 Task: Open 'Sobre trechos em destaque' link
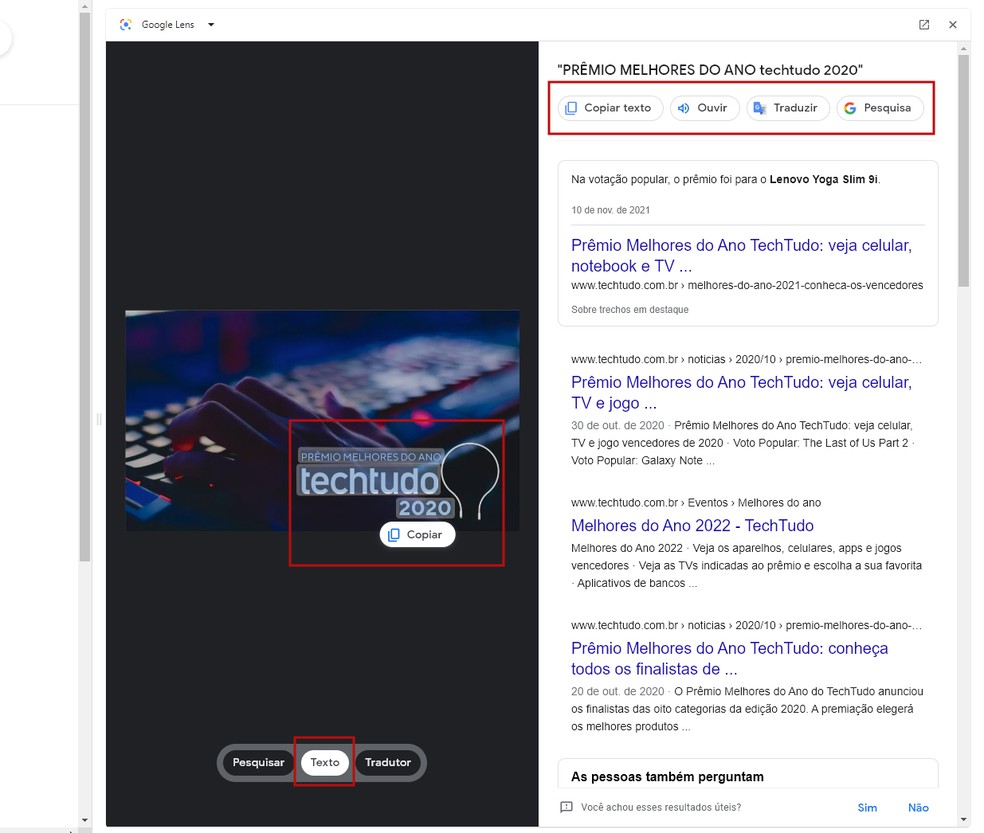629,309
